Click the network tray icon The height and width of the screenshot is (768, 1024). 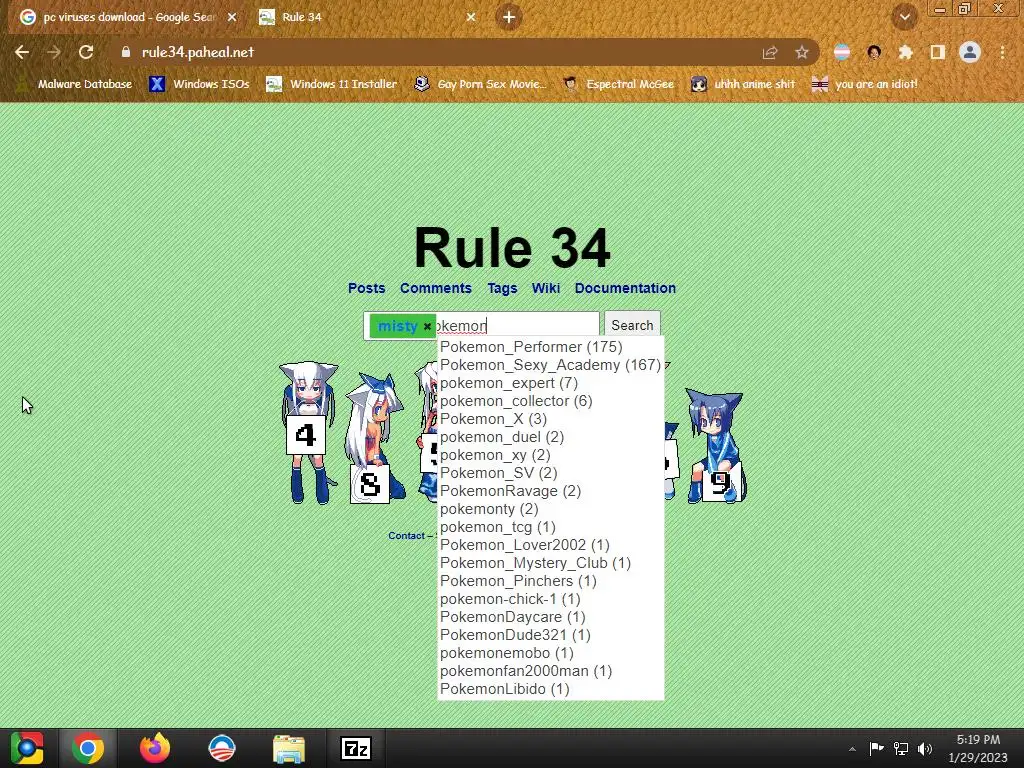point(901,749)
